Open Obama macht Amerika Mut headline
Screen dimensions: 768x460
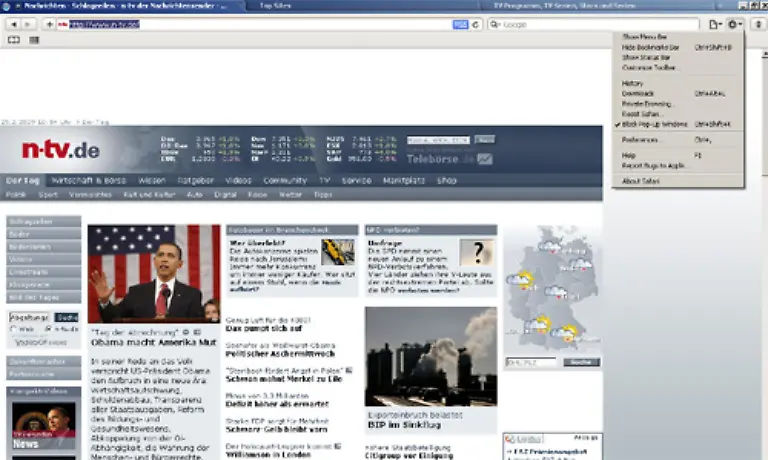(x=154, y=342)
